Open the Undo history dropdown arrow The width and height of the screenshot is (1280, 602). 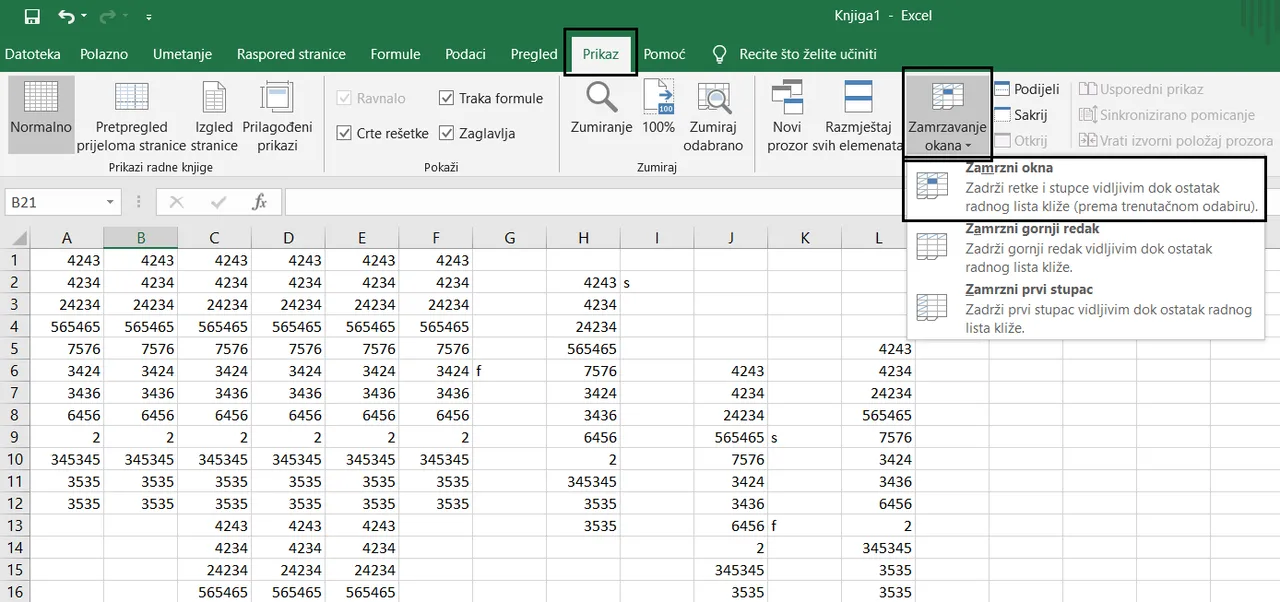84,17
